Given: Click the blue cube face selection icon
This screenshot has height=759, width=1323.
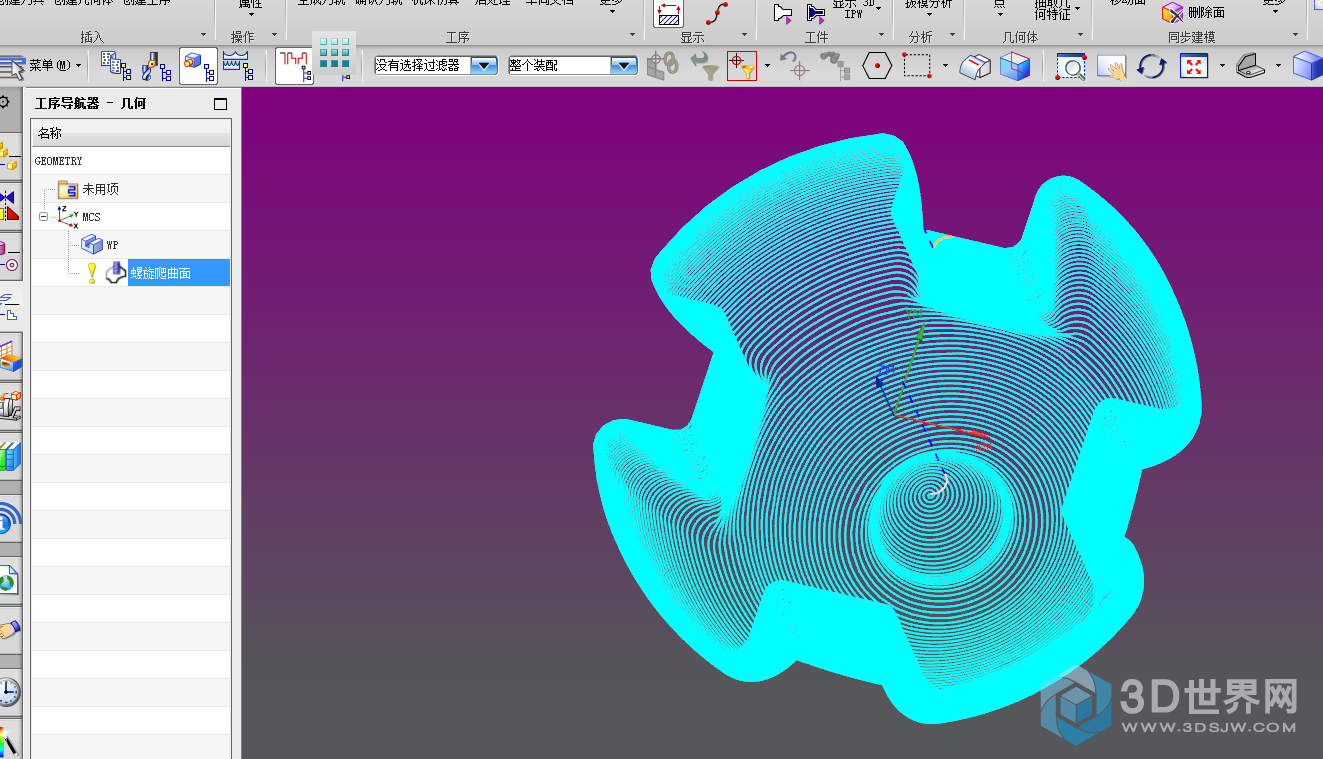Looking at the screenshot, I should pos(1015,67).
